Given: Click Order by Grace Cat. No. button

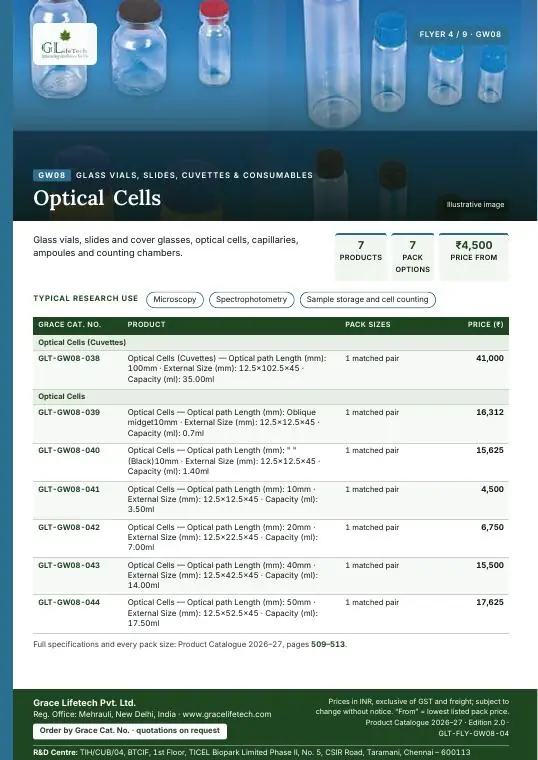Looking at the screenshot, I should click(130, 731).
